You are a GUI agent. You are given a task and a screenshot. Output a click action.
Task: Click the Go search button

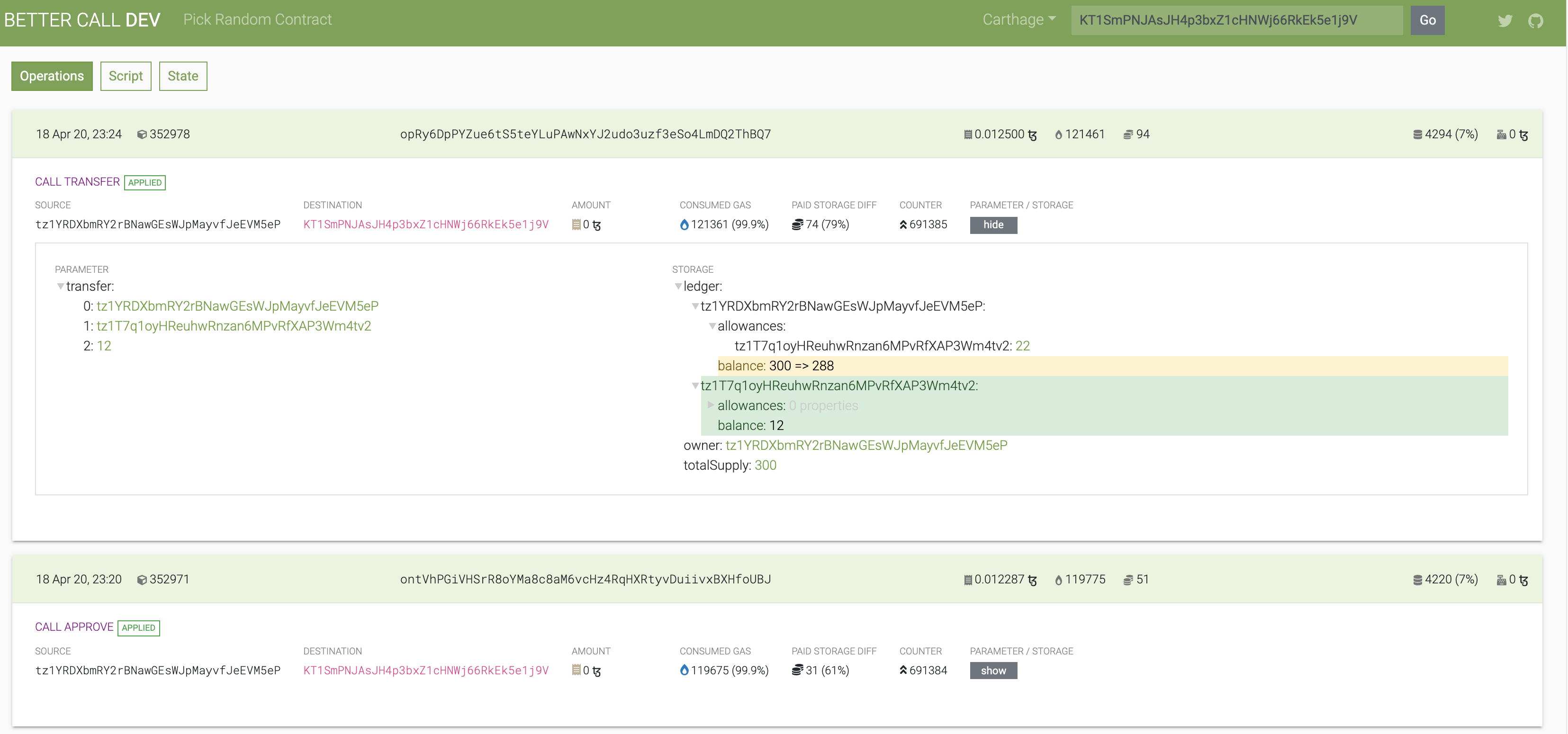point(1427,20)
